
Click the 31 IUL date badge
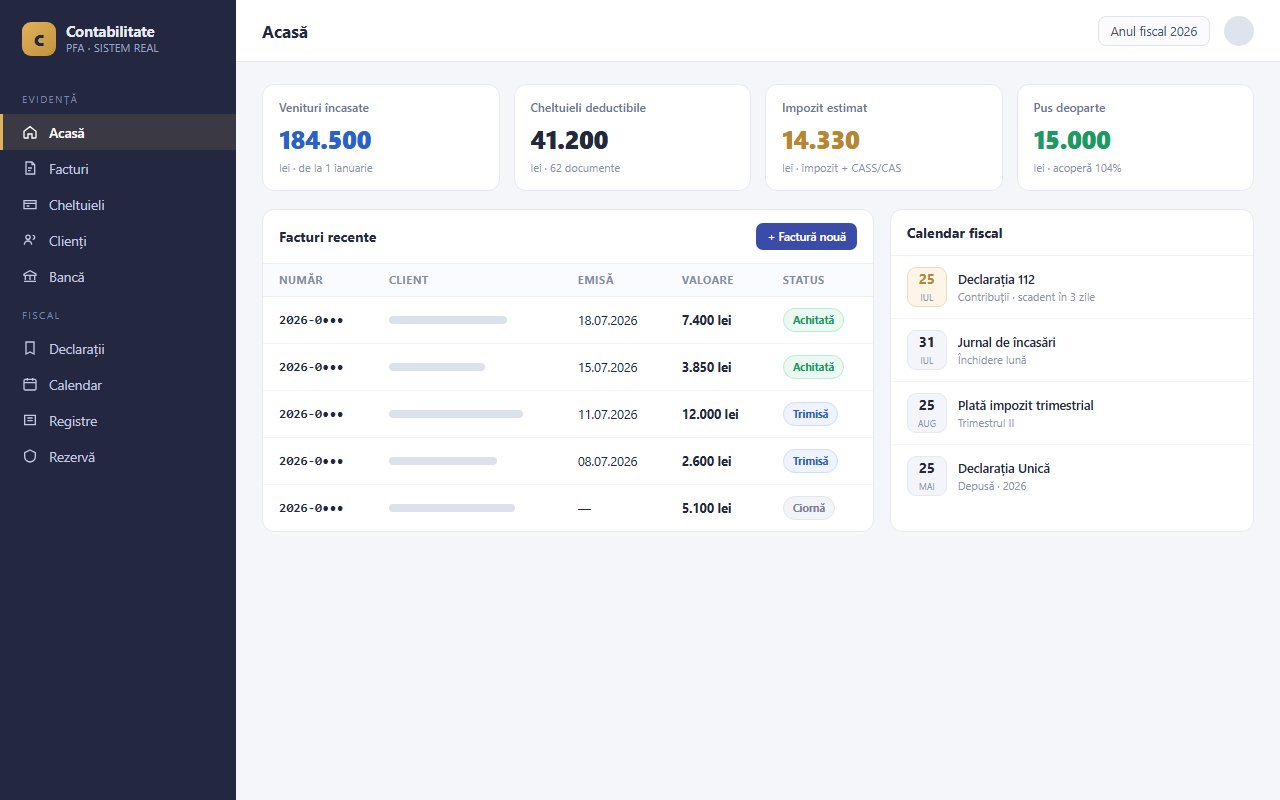click(x=927, y=350)
